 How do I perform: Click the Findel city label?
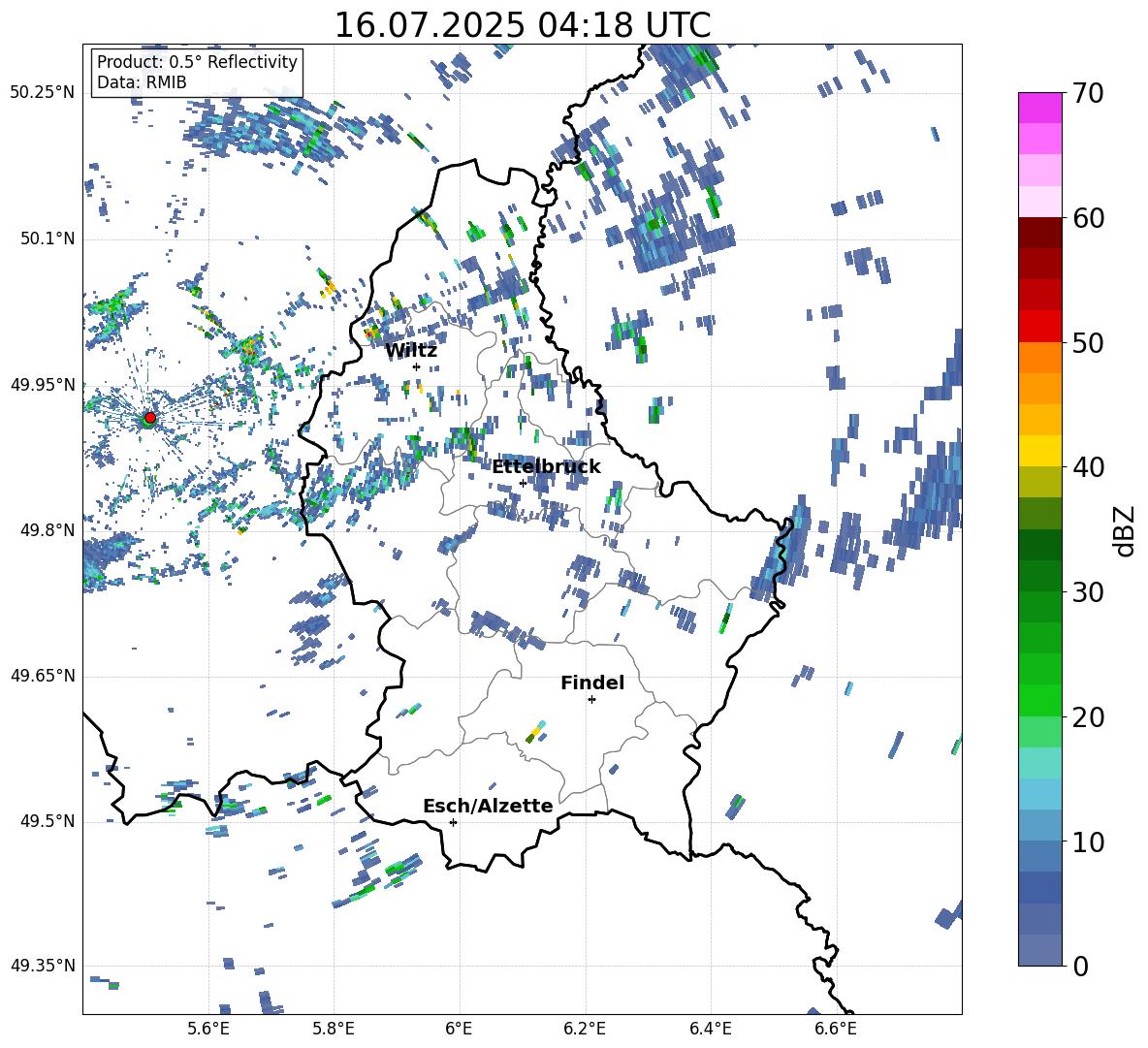click(x=592, y=683)
